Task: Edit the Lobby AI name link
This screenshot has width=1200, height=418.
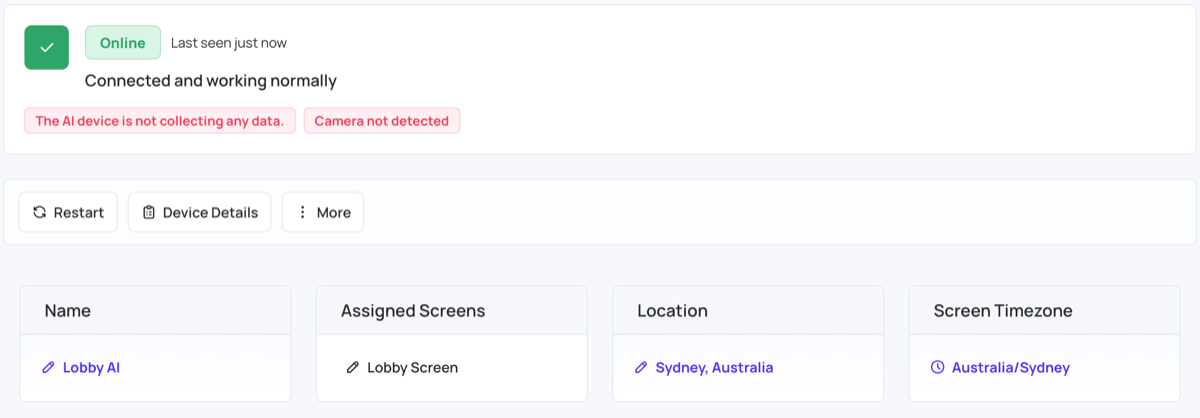Action: 91,367
